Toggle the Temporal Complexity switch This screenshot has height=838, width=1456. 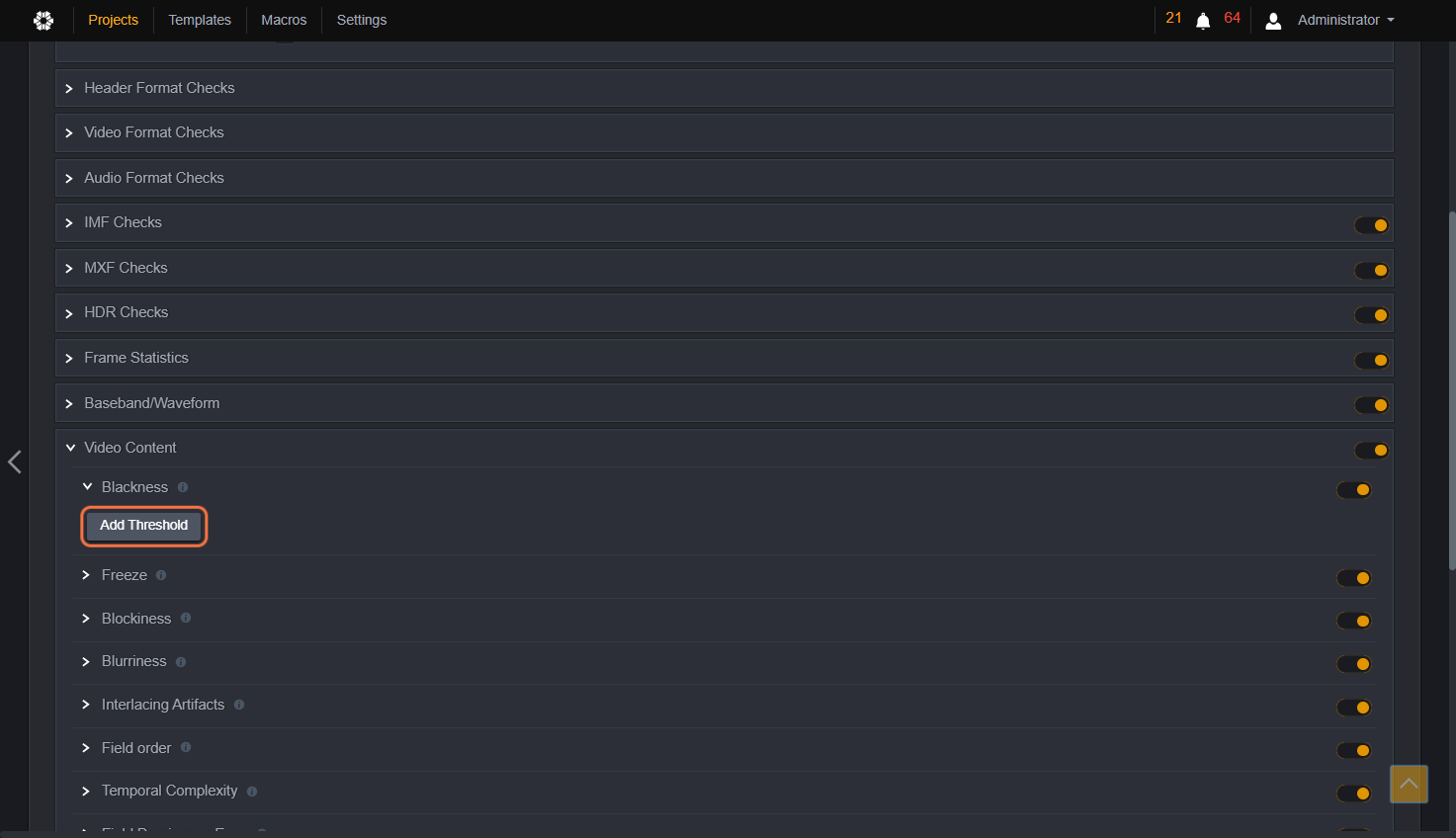coord(1353,794)
